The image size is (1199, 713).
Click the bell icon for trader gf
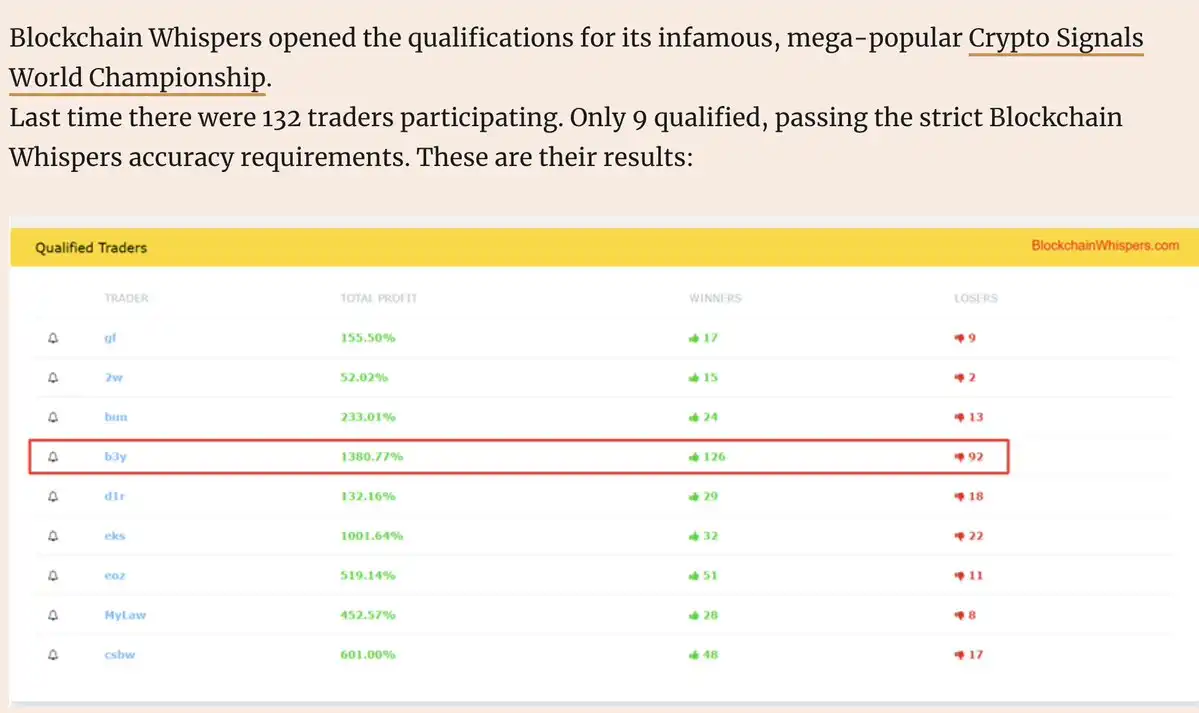(53, 338)
